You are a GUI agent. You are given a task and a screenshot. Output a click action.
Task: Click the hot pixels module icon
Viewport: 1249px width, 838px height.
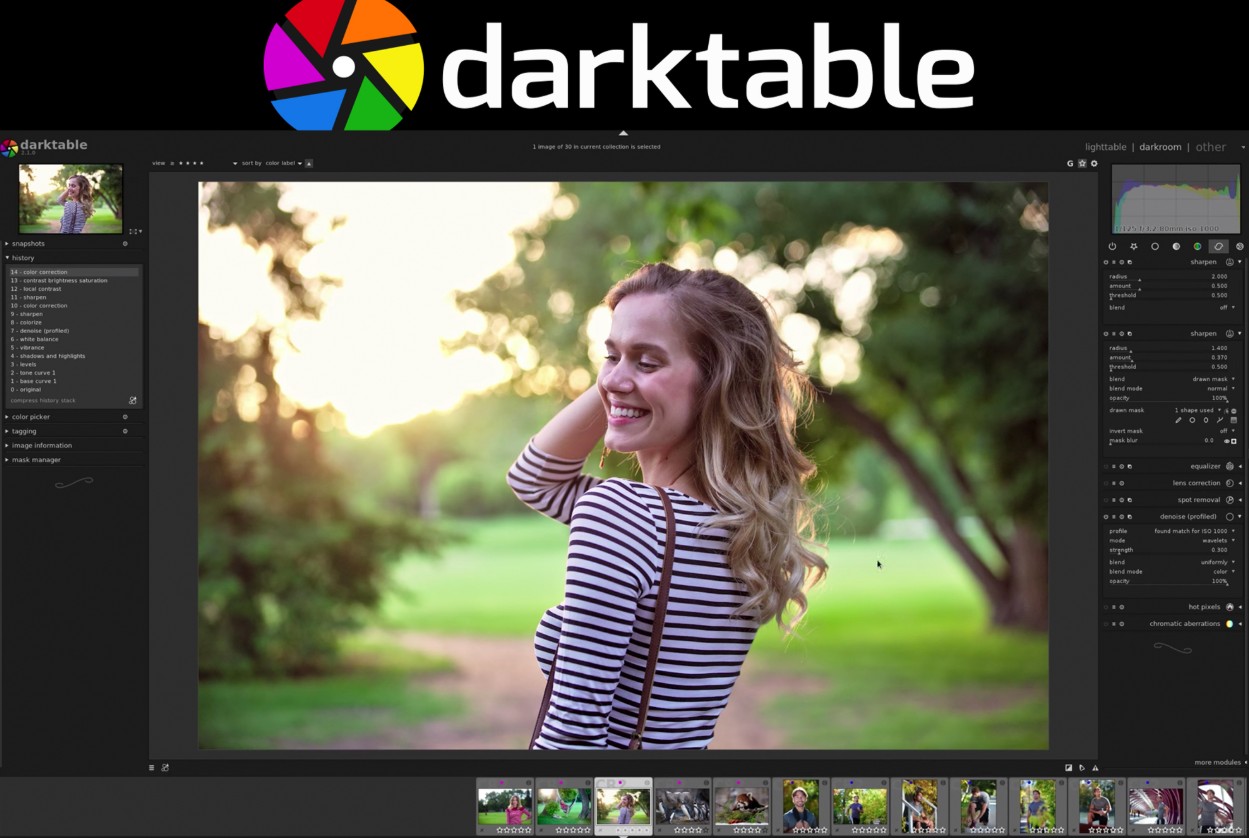click(1229, 607)
